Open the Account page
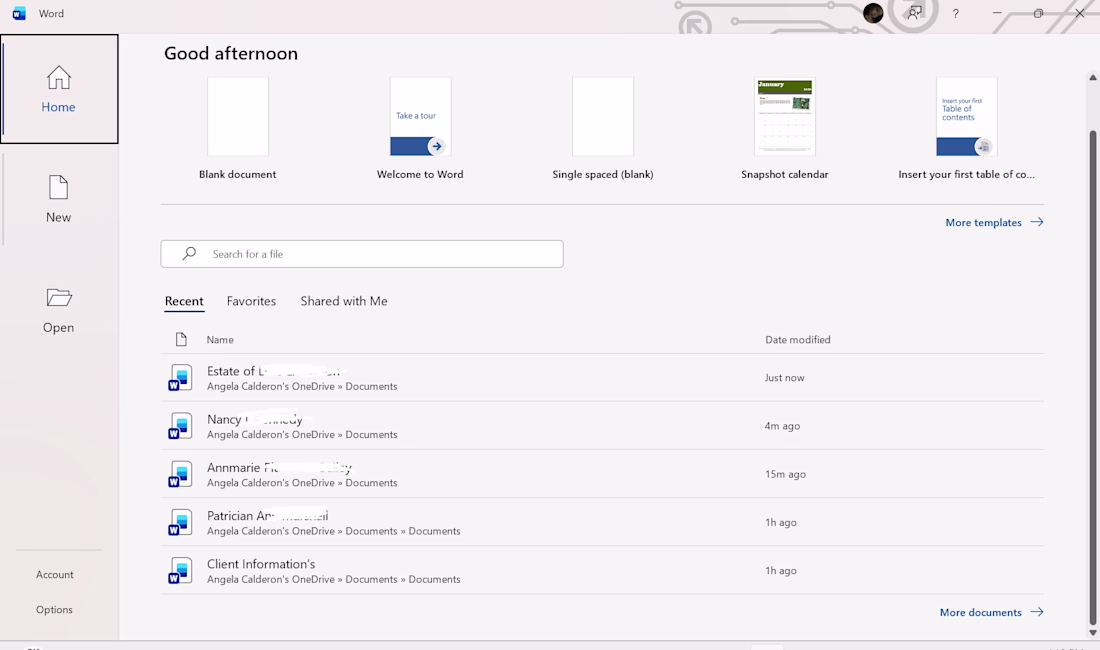 pyautogui.click(x=55, y=574)
